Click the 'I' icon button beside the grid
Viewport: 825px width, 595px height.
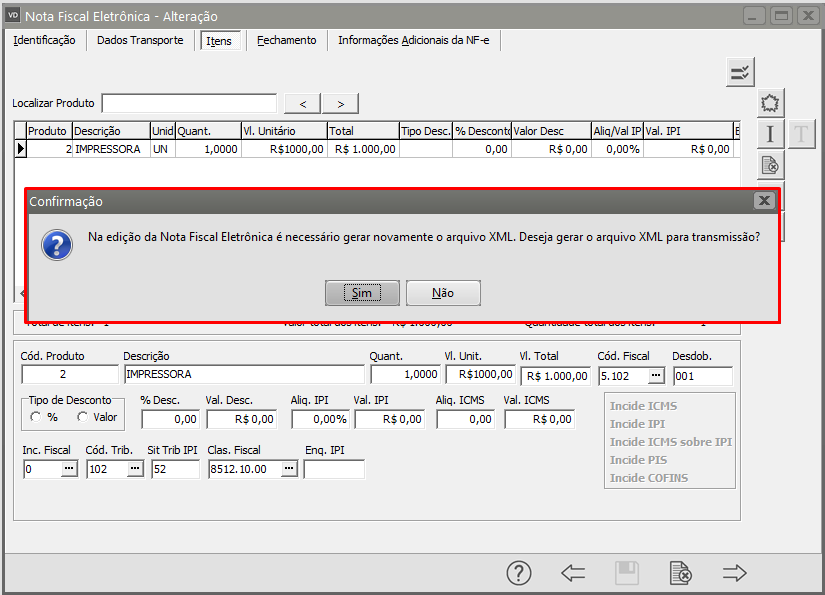click(770, 134)
